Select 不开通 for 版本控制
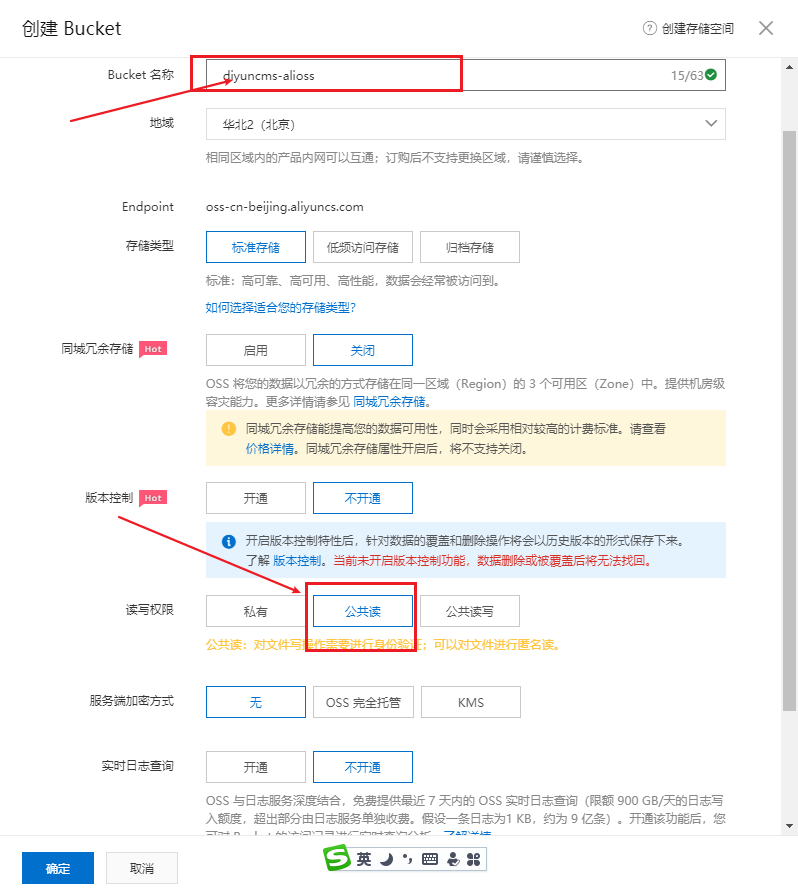Image resolution: width=798 pixels, height=889 pixels. pyautogui.click(x=362, y=498)
